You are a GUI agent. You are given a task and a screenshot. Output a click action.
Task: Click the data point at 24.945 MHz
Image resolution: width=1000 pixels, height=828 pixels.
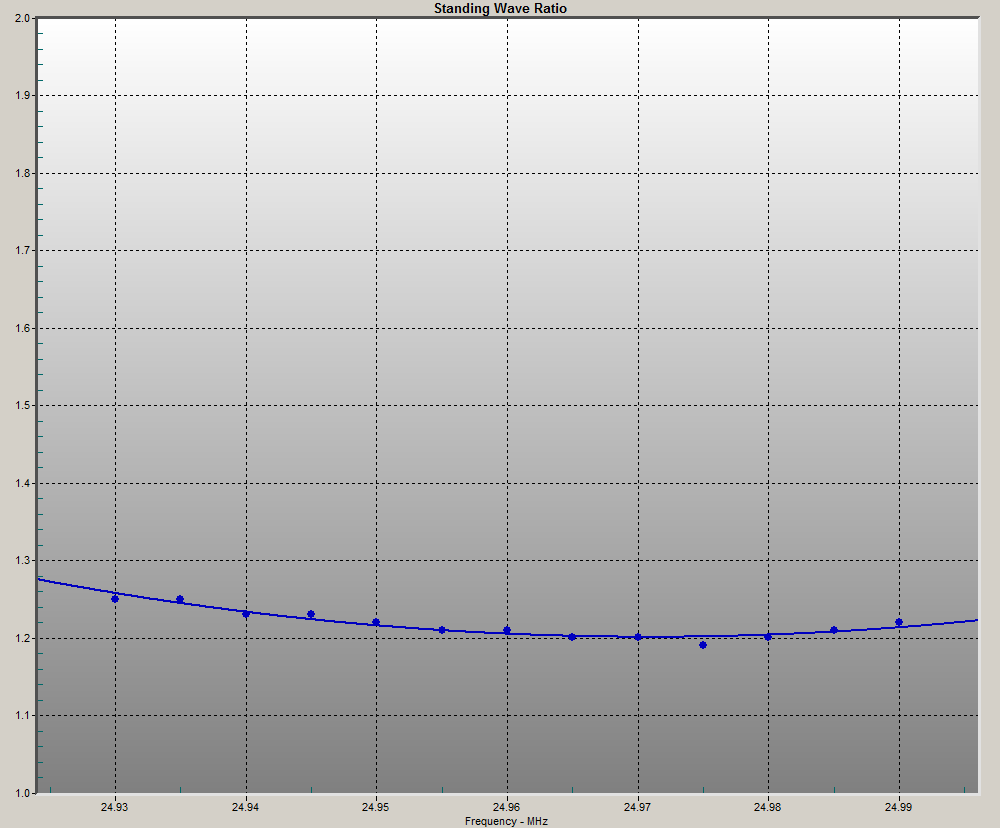click(311, 614)
